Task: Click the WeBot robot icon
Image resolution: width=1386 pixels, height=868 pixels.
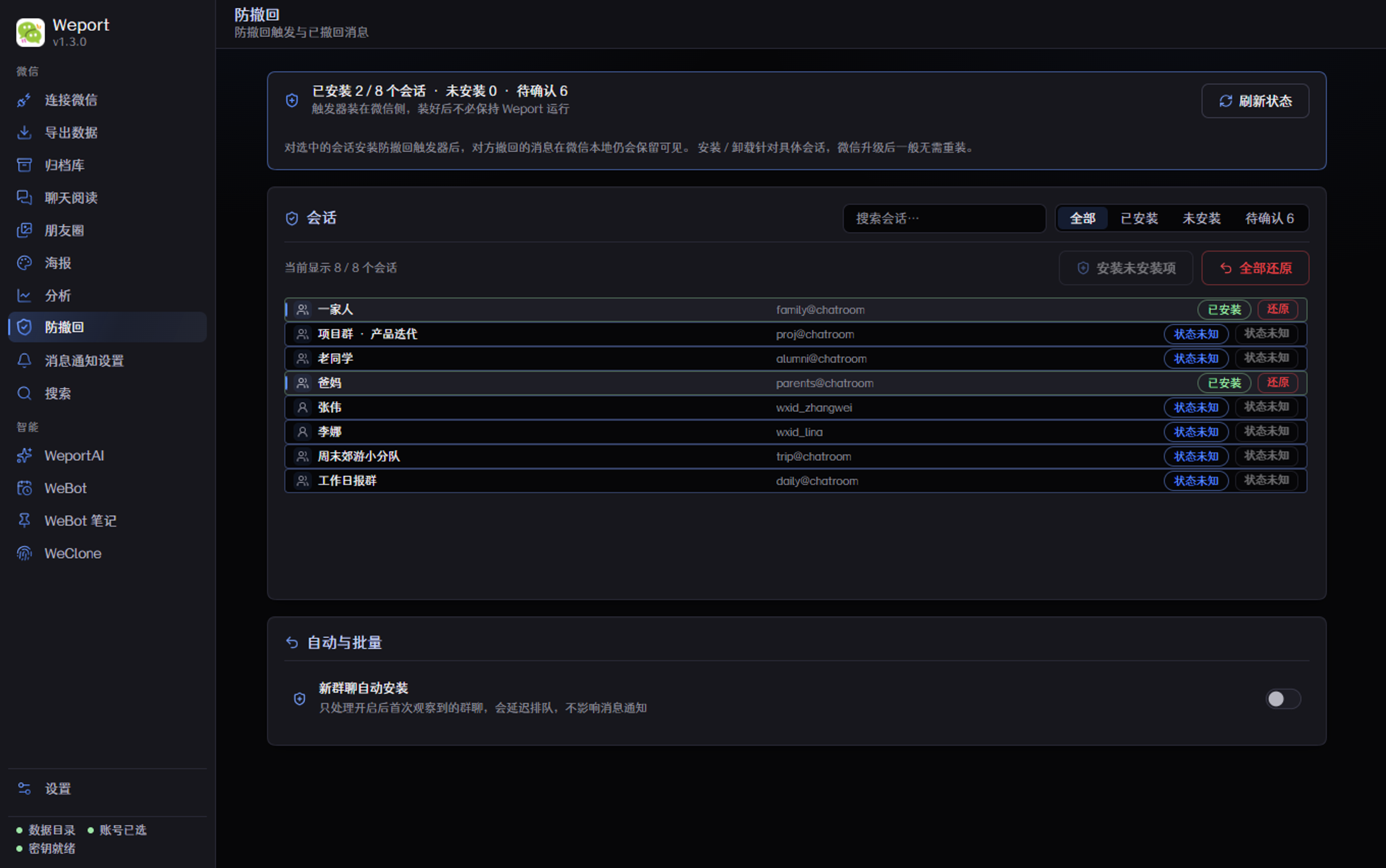Action: pyautogui.click(x=24, y=489)
